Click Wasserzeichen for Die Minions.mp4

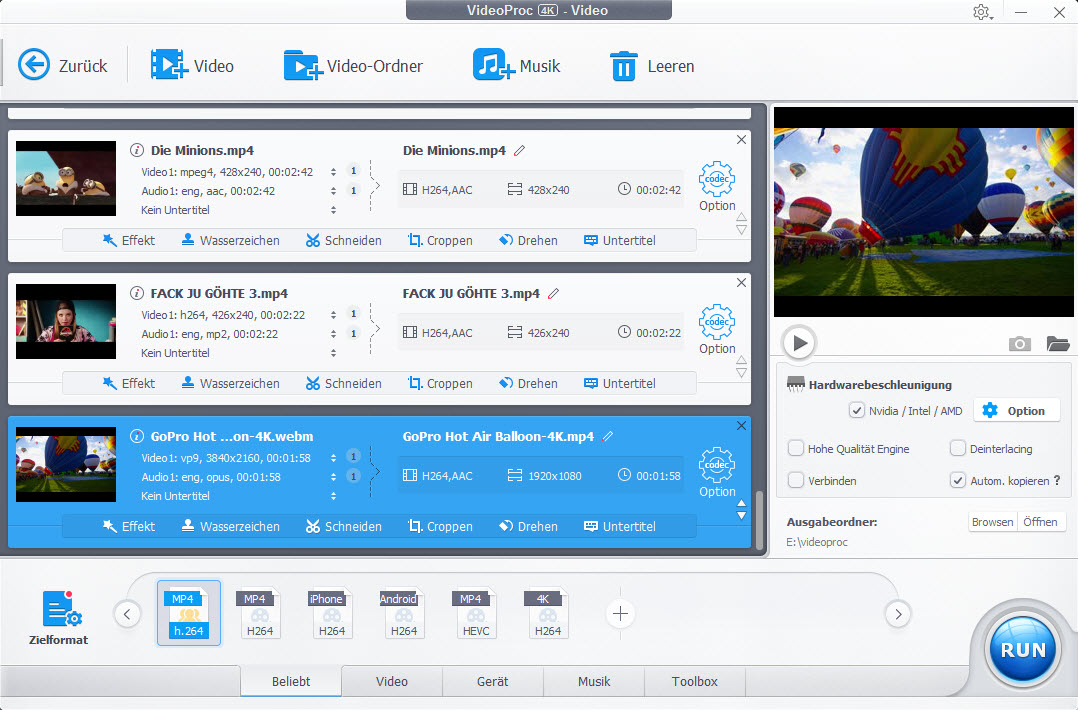[x=230, y=240]
